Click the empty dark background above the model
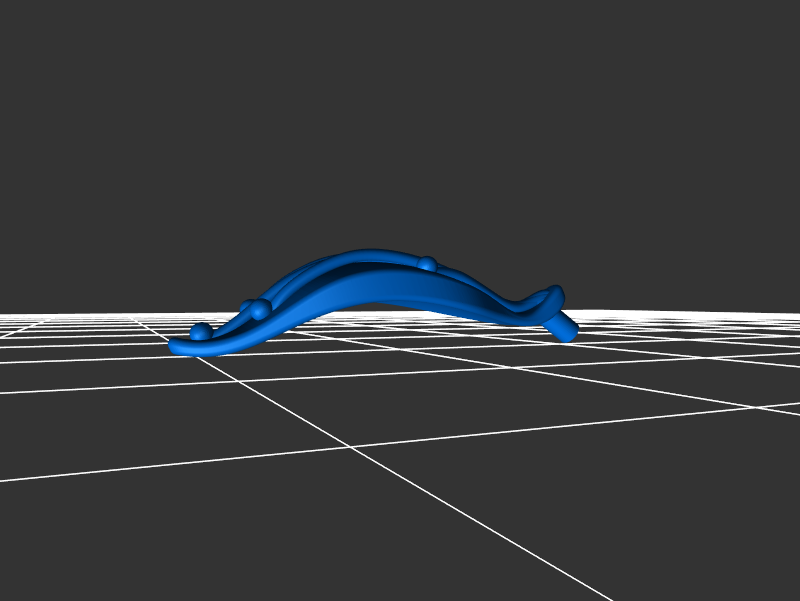The image size is (800, 601). pos(400,120)
